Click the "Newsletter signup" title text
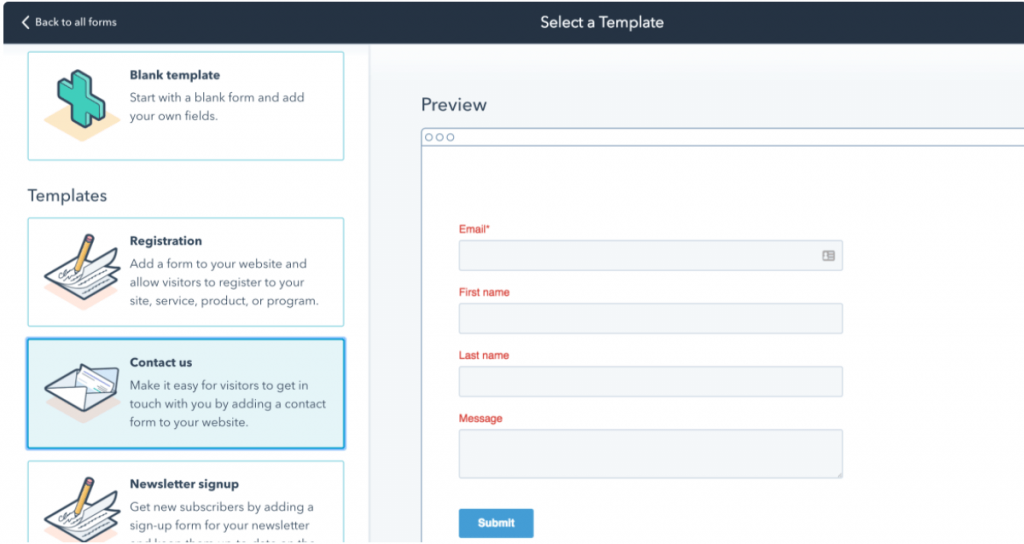Screen dimensions: 1024x544 [x=184, y=484]
